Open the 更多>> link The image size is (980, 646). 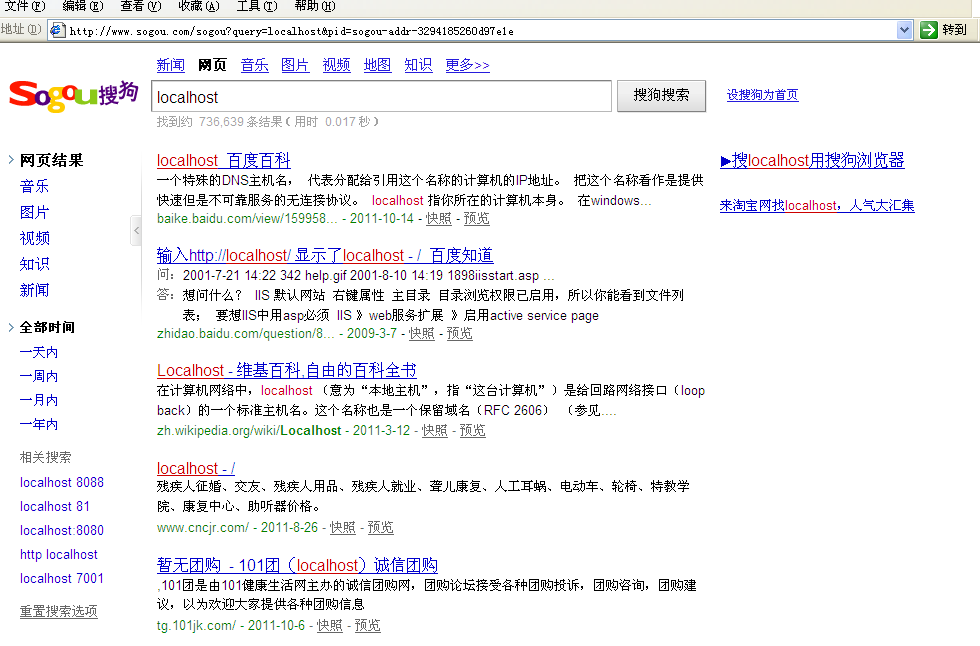click(468, 65)
